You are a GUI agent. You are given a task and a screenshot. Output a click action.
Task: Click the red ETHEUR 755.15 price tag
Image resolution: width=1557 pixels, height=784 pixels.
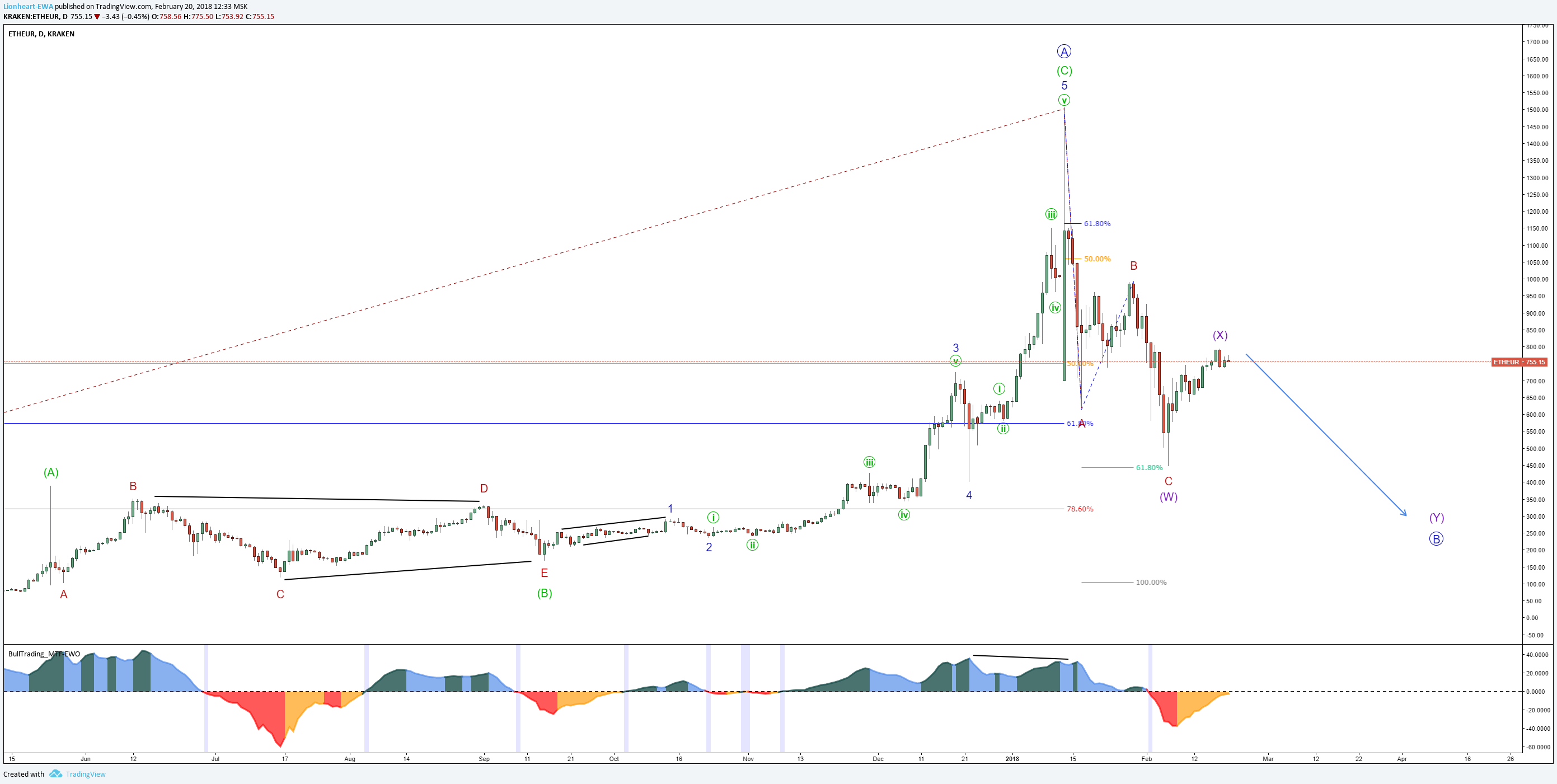coord(1519,362)
